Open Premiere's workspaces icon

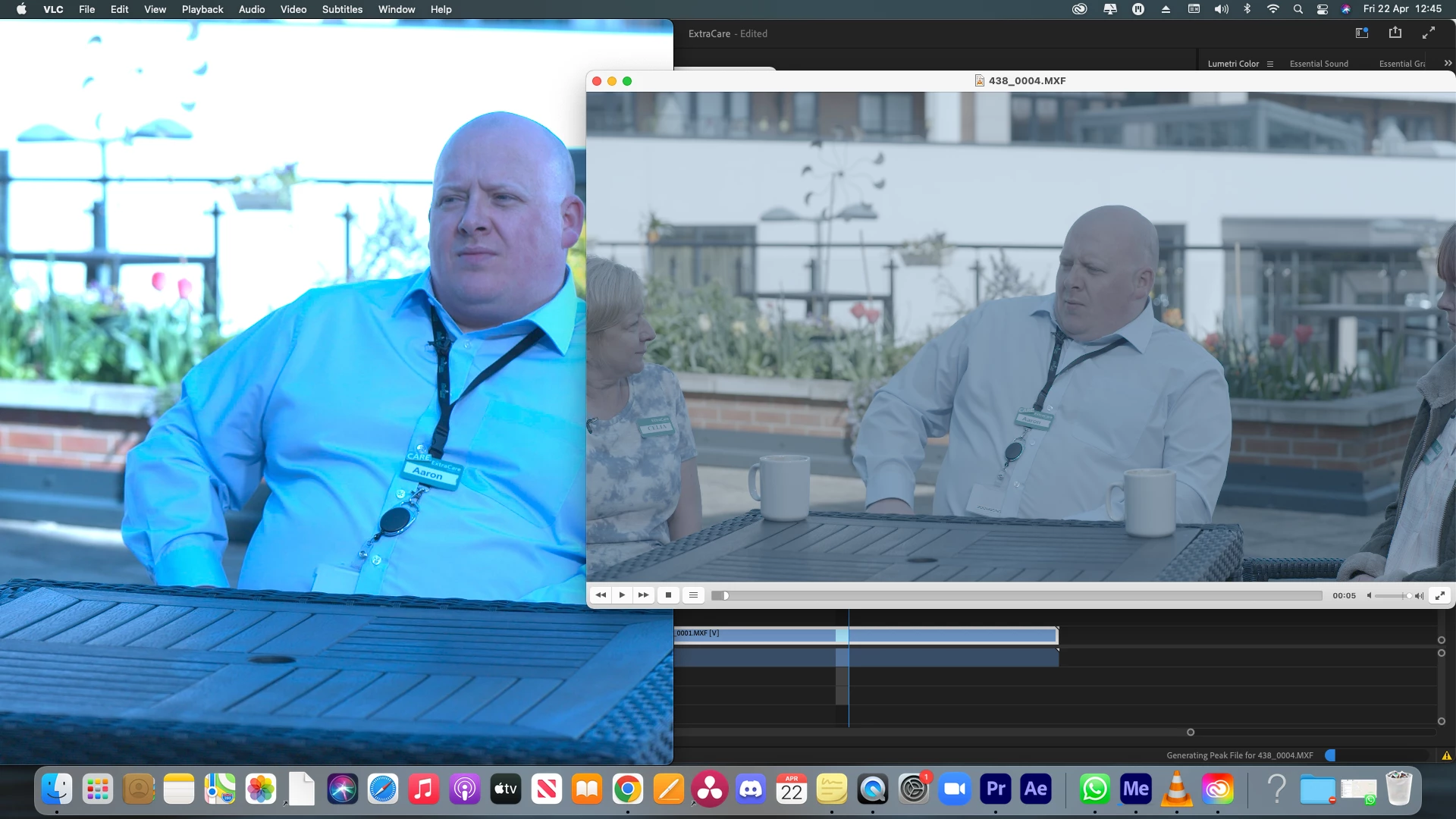pos(1362,33)
